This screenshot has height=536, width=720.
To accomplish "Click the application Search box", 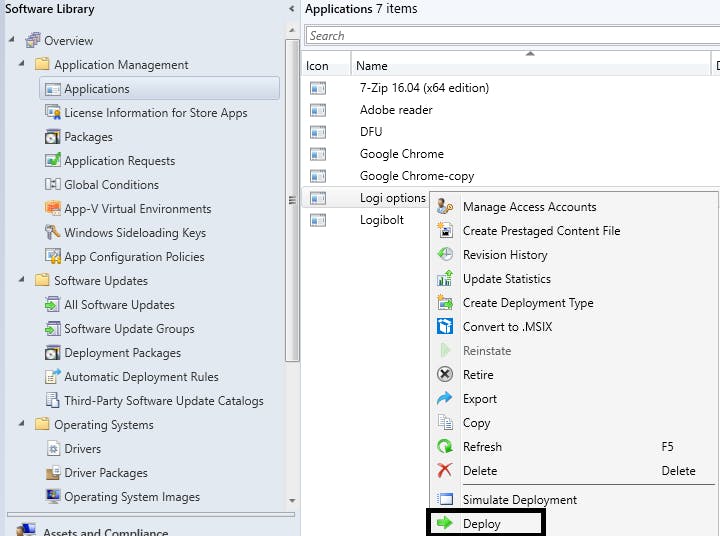I will coord(510,36).
